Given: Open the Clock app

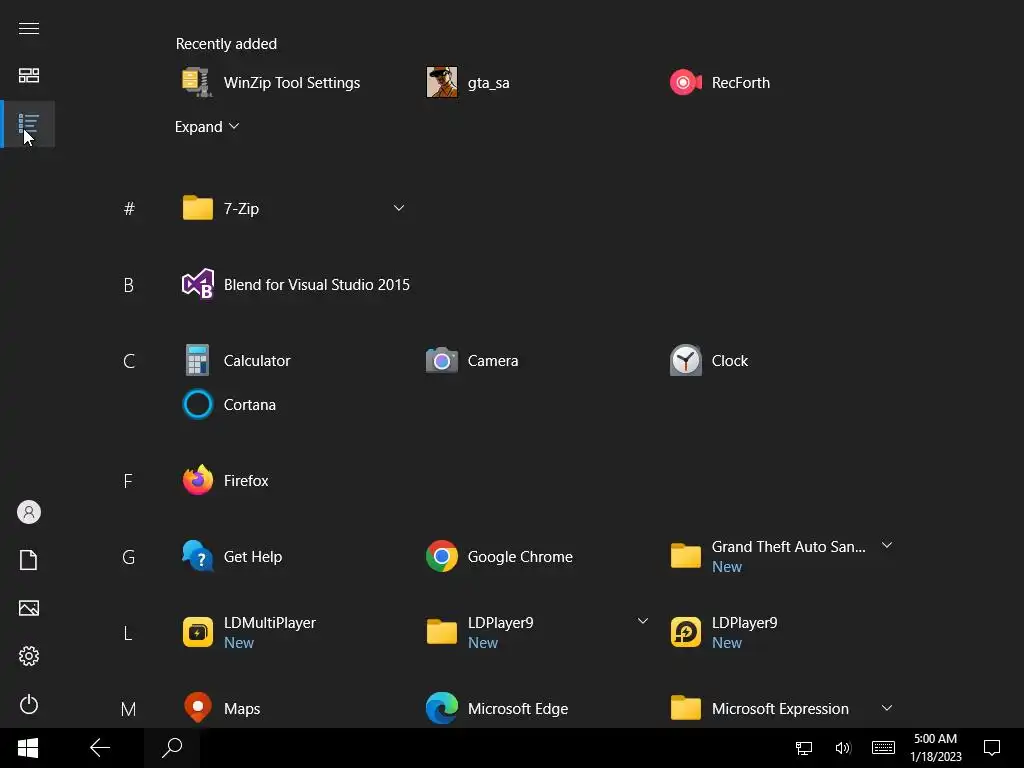Looking at the screenshot, I should [x=709, y=360].
